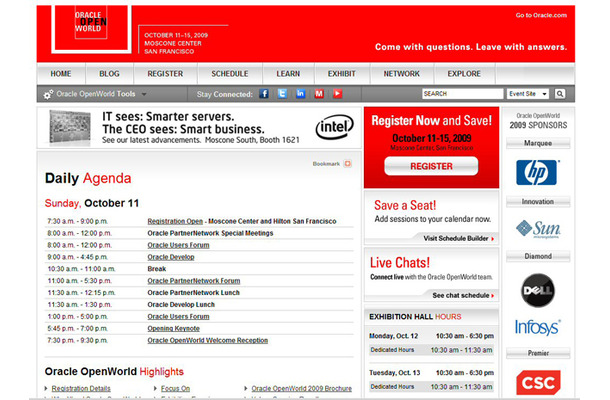
Task: Click the LinkedIn icon
Action: (301, 93)
